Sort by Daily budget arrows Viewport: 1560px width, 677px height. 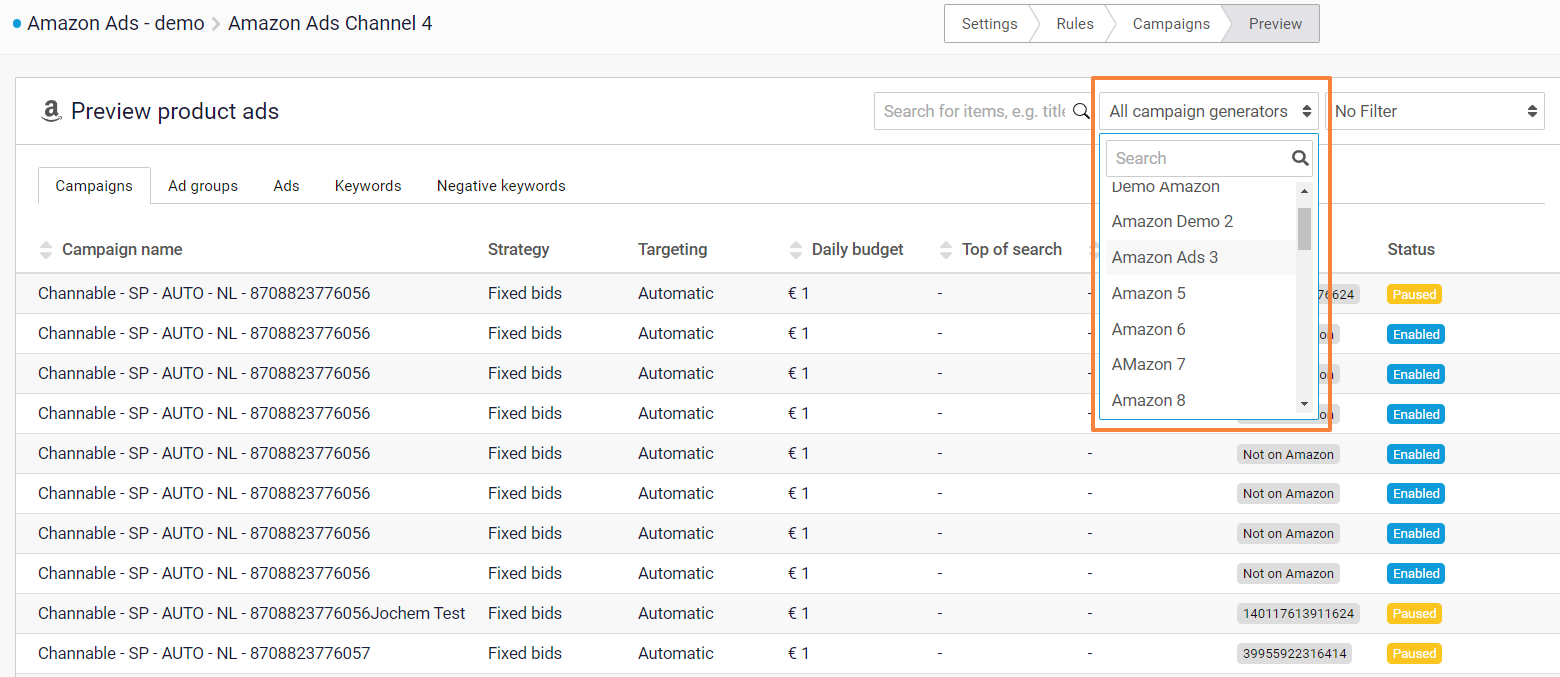pyautogui.click(x=796, y=250)
